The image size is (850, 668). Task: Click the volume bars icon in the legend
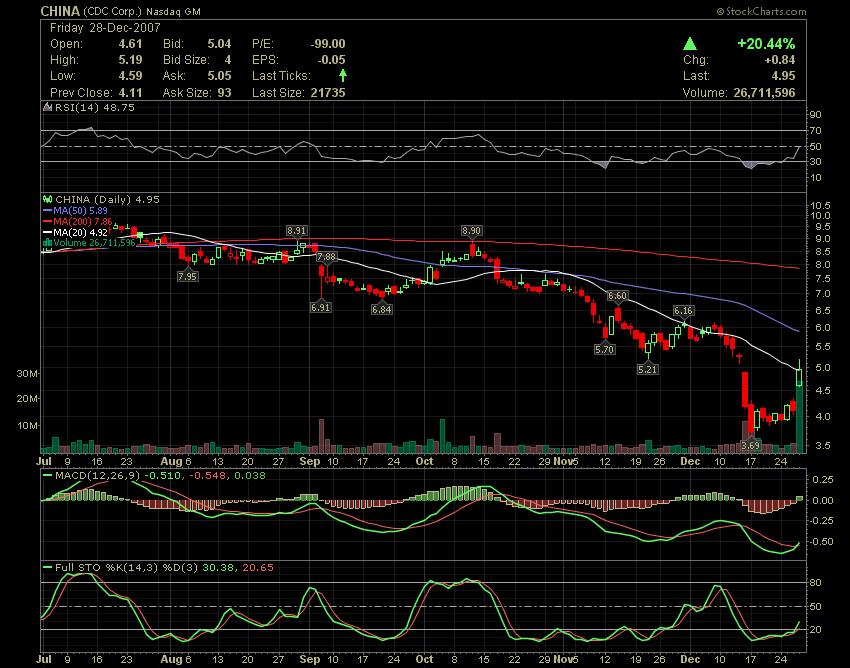tap(48, 243)
